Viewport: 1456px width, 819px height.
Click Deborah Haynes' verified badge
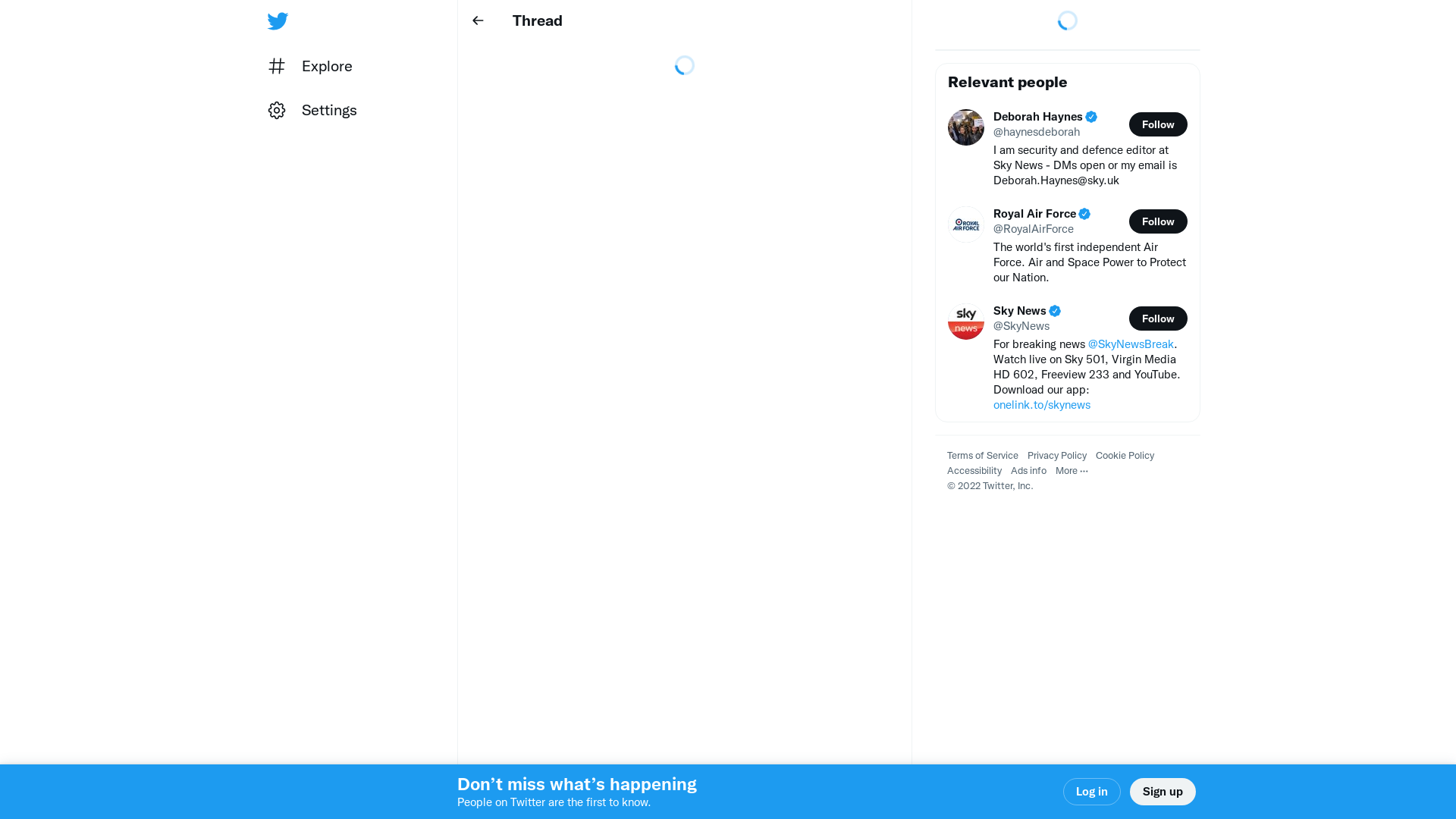tap(1091, 117)
